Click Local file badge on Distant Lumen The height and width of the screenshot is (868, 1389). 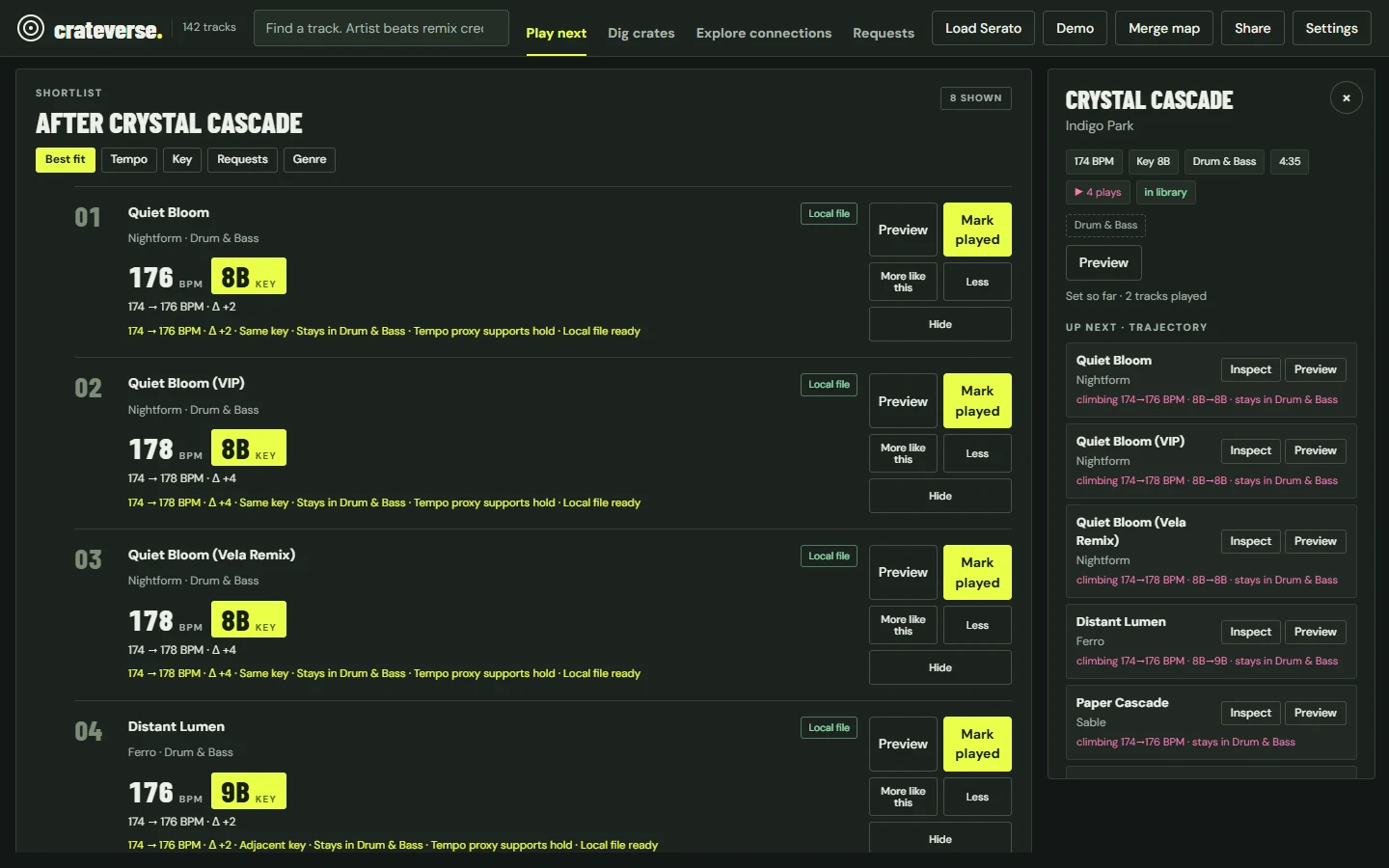[x=829, y=727]
